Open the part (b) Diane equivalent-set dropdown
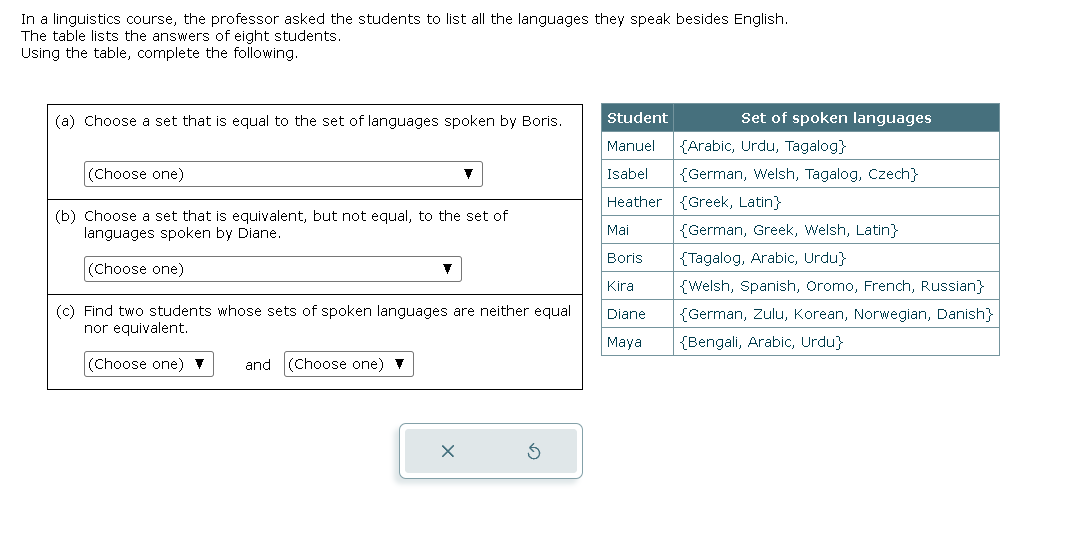Screen dimensions: 1067x542 click(273, 269)
